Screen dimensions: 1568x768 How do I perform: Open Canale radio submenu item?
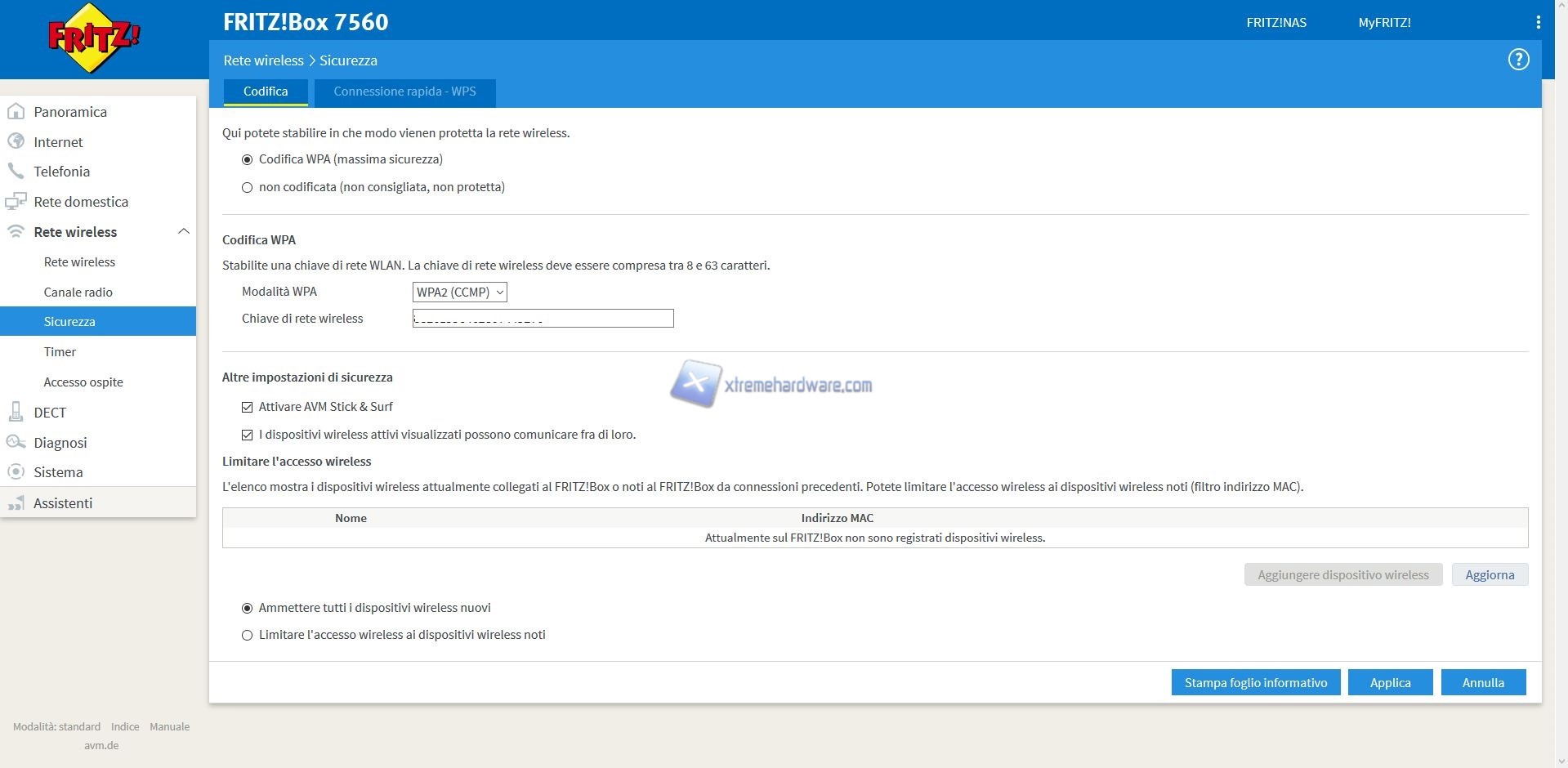coord(78,292)
